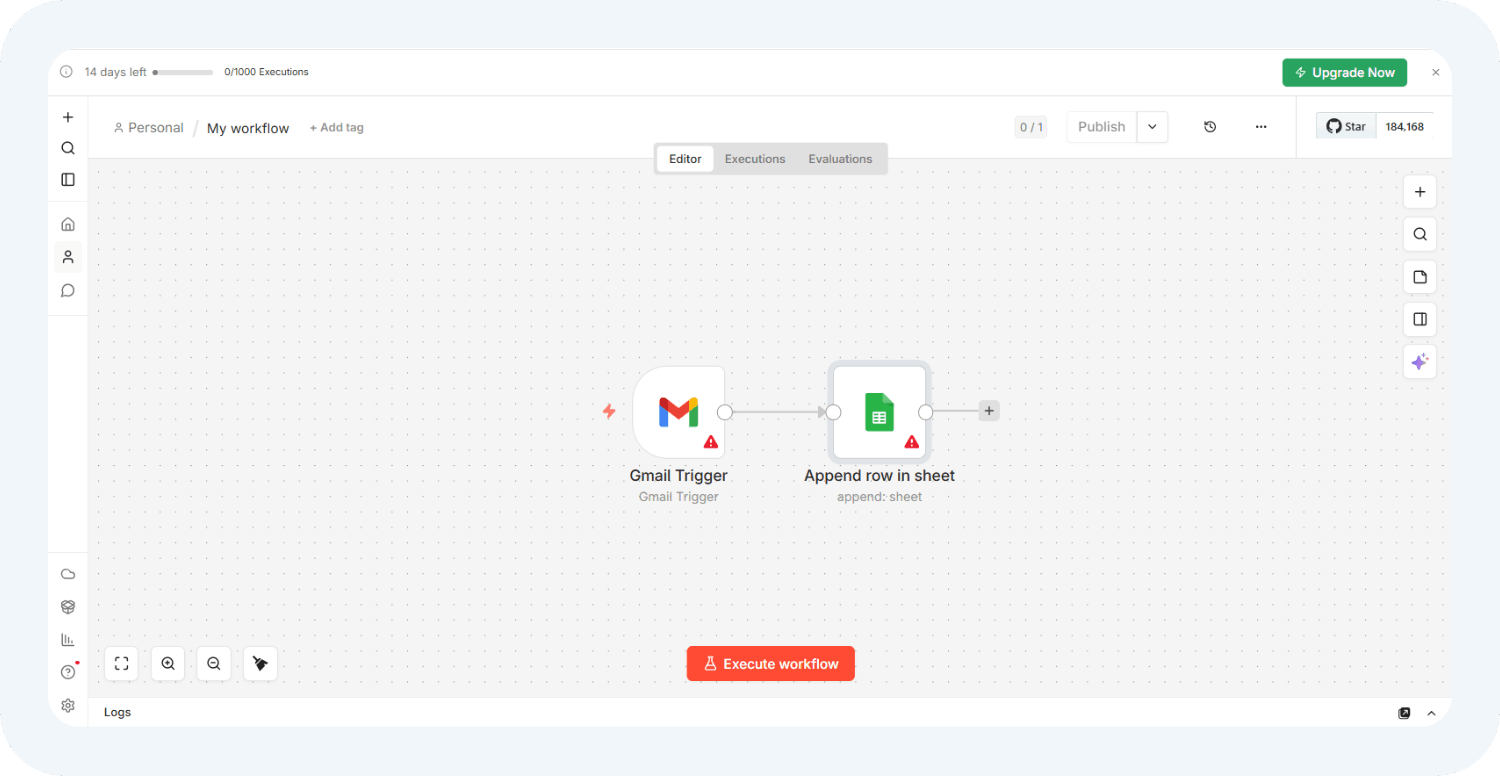Image resolution: width=1500 pixels, height=776 pixels.
Task: Fit workflow to view
Action: pyautogui.click(x=121, y=663)
